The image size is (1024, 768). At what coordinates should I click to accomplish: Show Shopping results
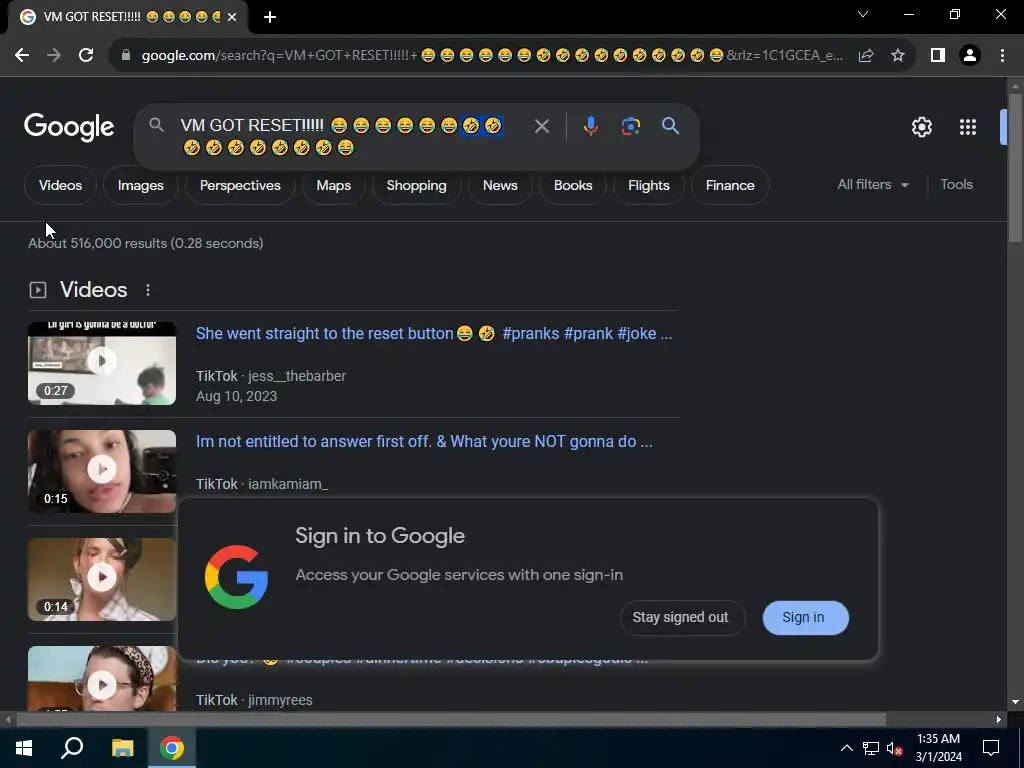[417, 185]
